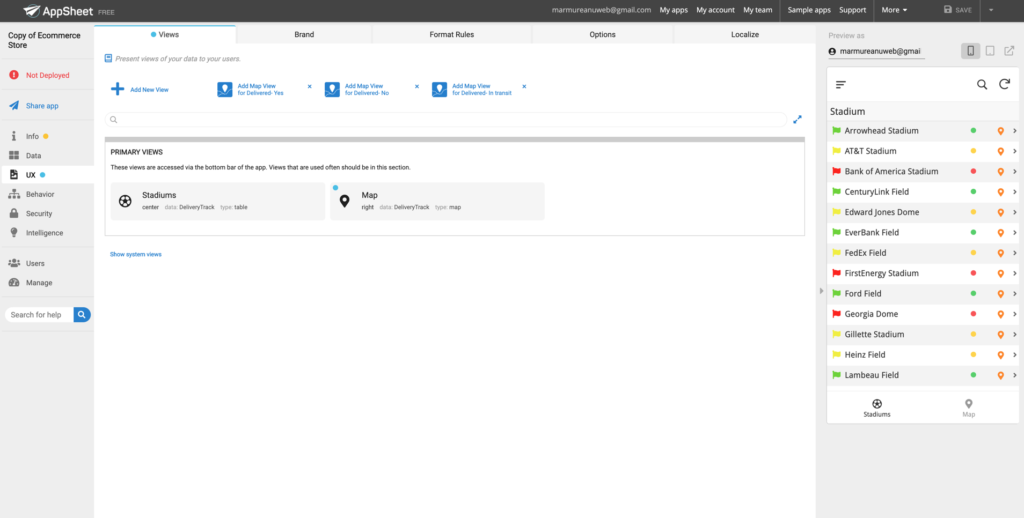The height and width of the screenshot is (518, 1024).
Task: Expand CenturyLink Field row chevron
Action: pyautogui.click(x=1014, y=191)
